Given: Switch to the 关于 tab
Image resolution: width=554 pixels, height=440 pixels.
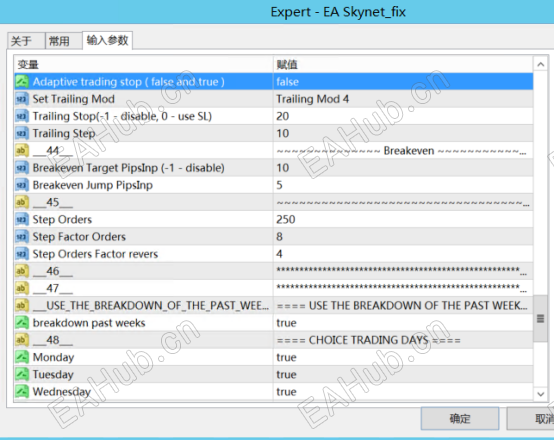Looking at the screenshot, I should click(x=26, y=41).
